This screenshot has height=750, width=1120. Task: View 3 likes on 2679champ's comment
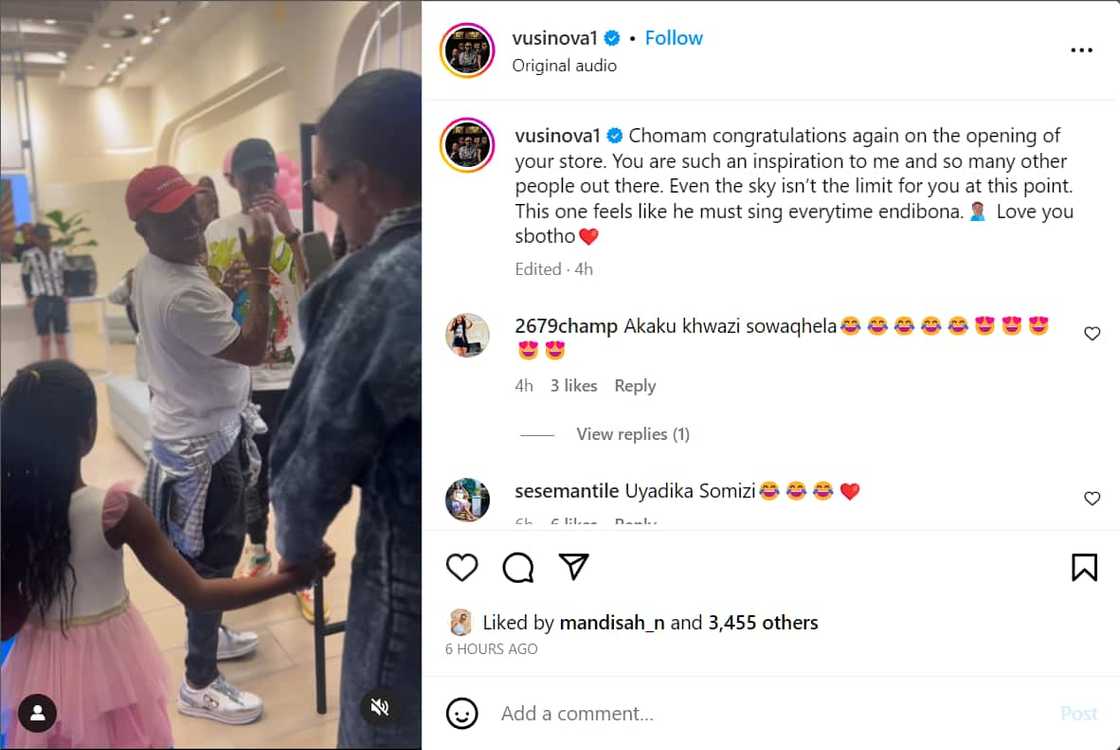point(574,386)
